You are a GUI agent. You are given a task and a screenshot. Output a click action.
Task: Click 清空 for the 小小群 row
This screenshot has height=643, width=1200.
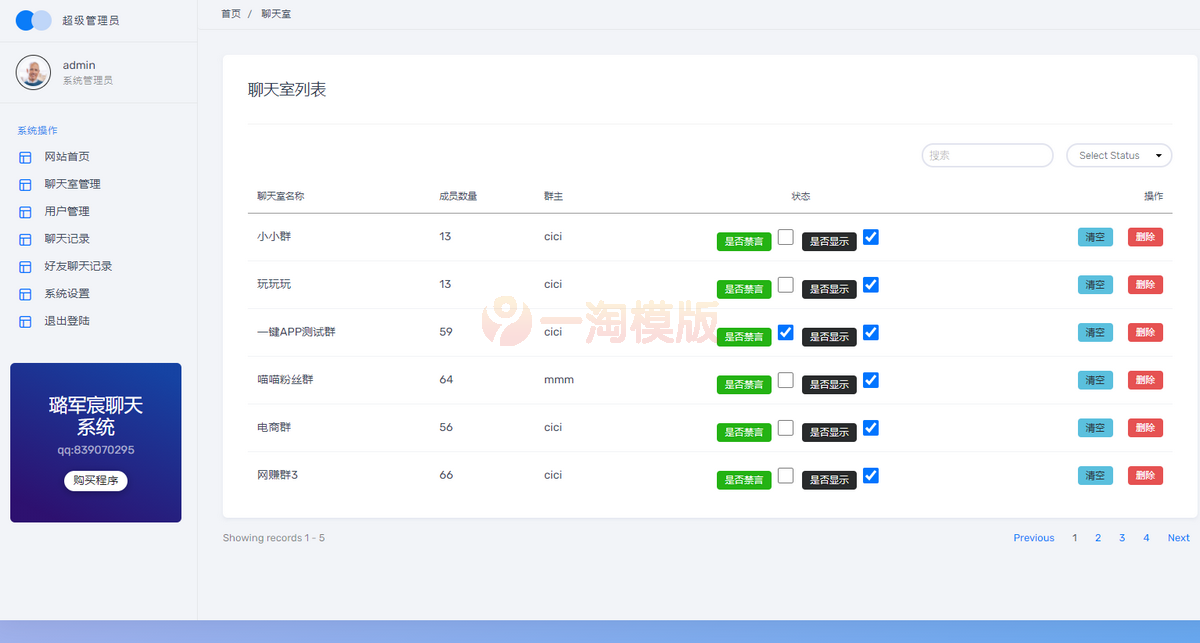click(1095, 237)
